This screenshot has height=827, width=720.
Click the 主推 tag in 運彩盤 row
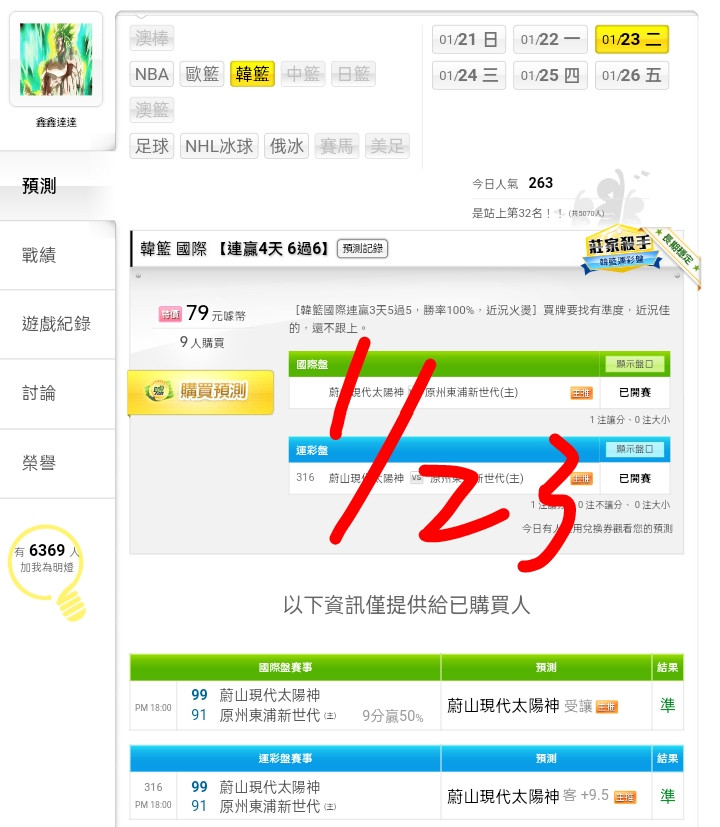point(581,478)
